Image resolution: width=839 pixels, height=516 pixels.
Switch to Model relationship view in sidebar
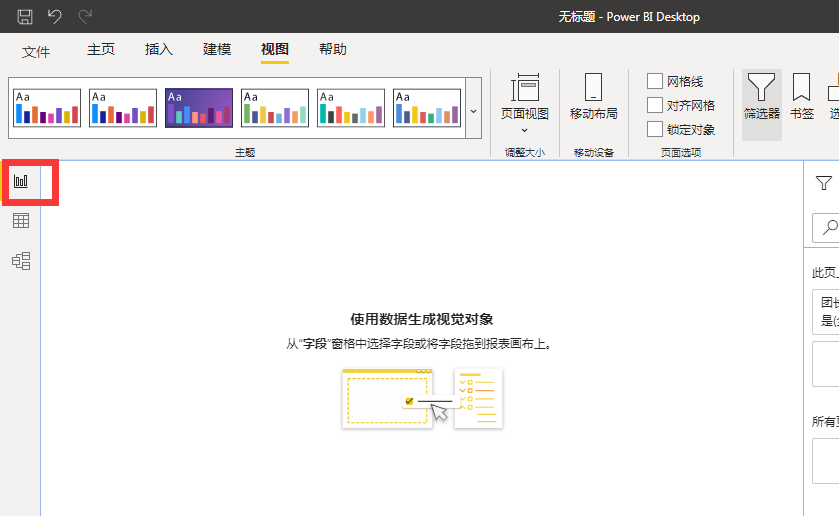21,261
